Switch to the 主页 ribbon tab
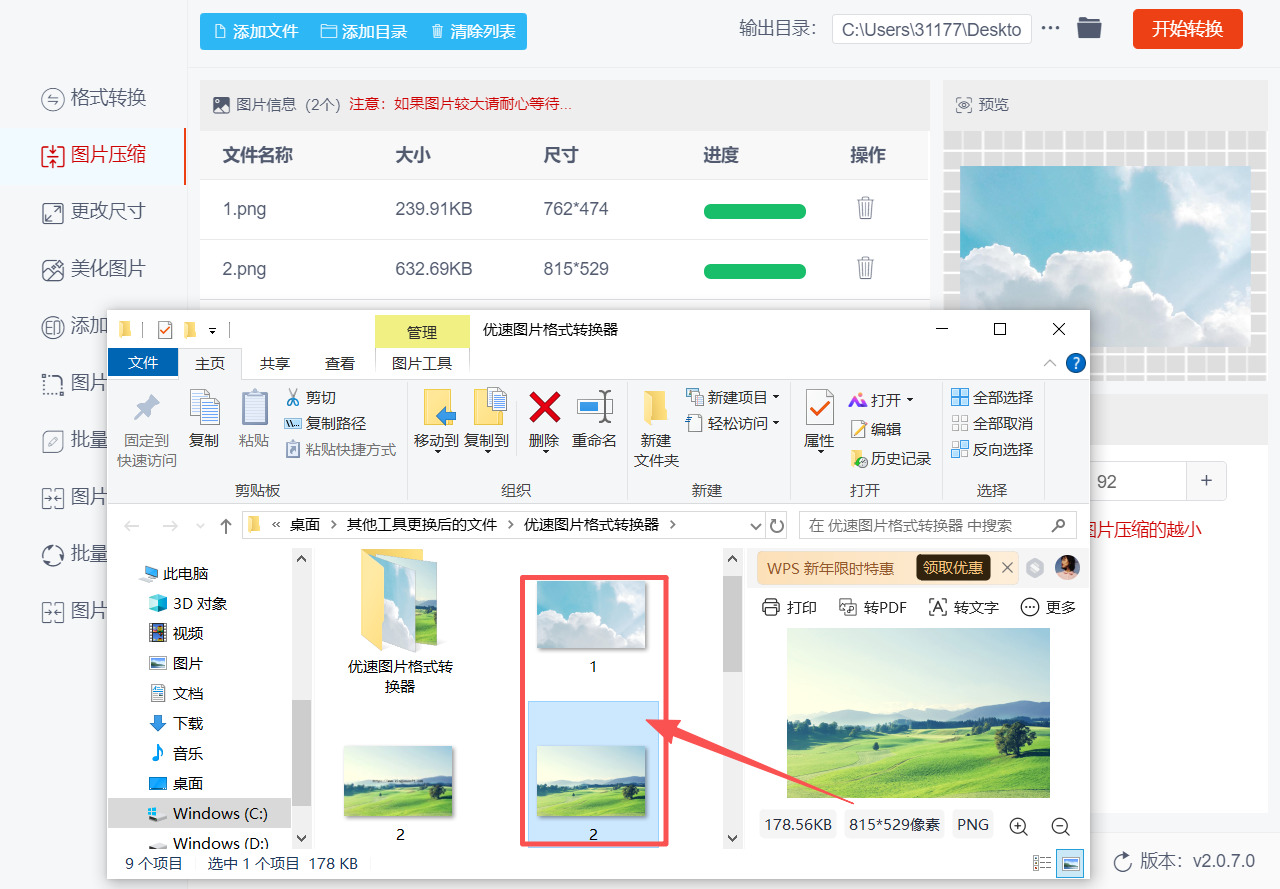1280x889 pixels. [210, 364]
